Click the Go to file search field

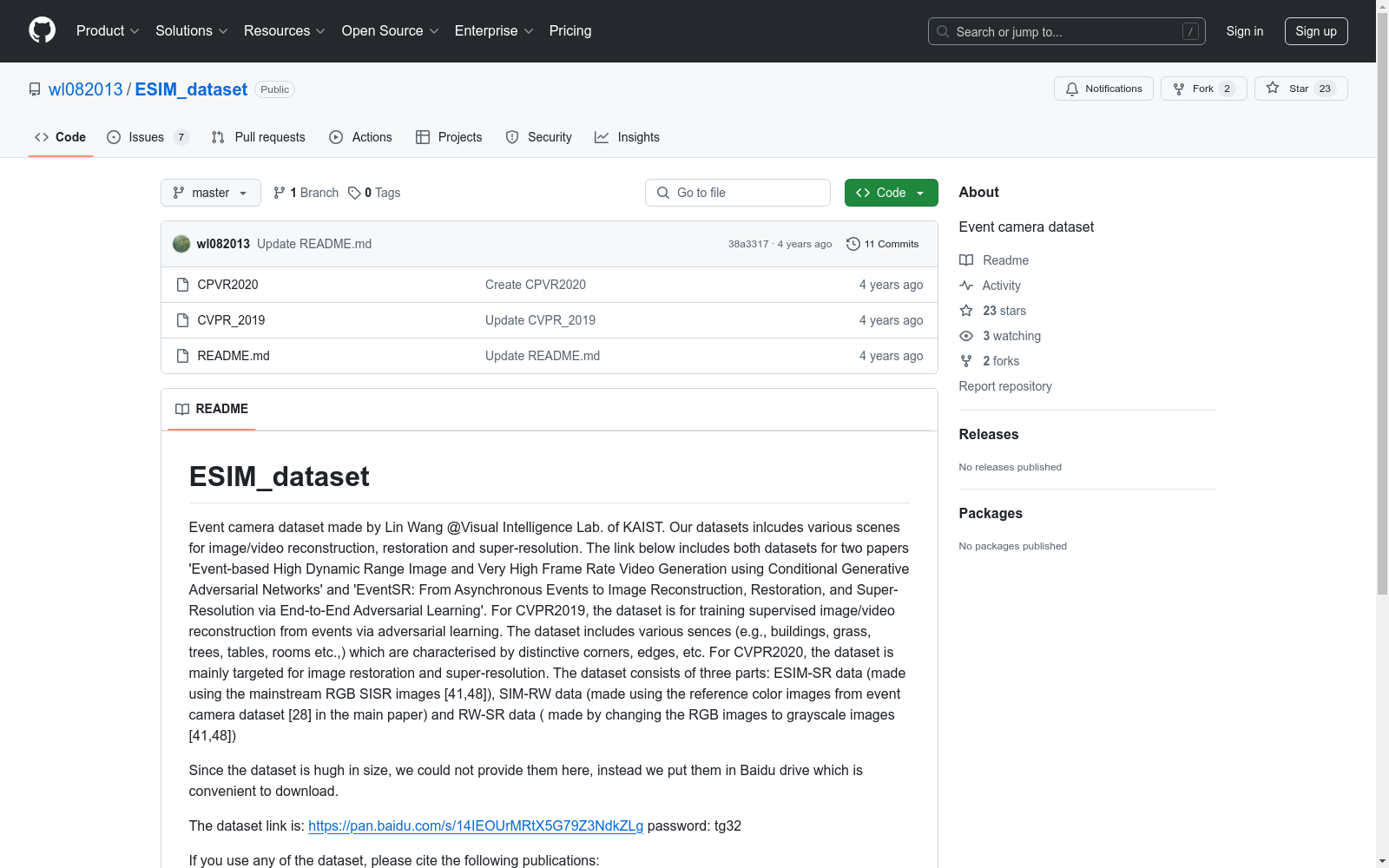738,193
